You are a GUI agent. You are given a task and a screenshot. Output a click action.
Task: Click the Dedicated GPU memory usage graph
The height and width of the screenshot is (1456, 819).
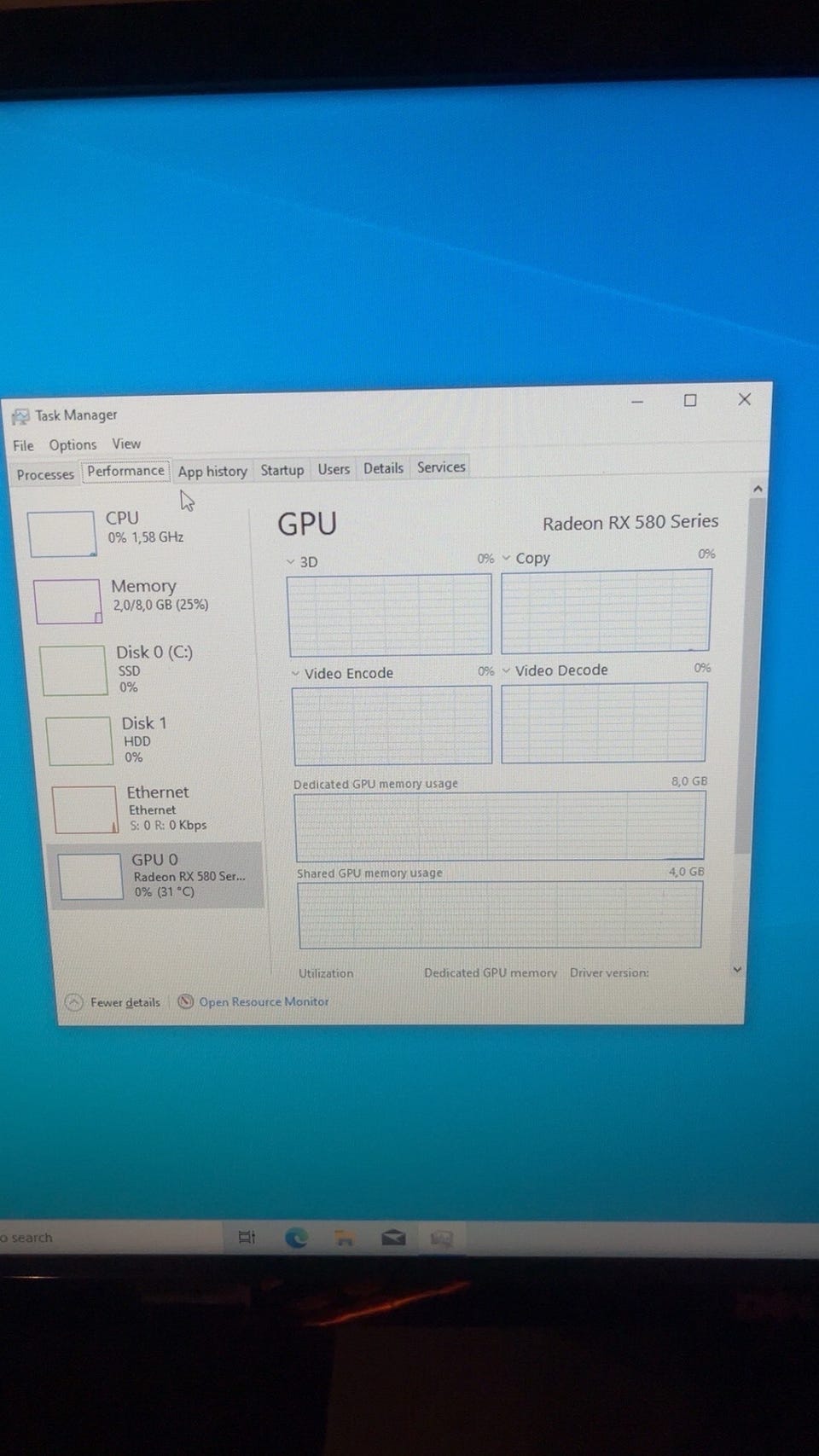[x=500, y=826]
